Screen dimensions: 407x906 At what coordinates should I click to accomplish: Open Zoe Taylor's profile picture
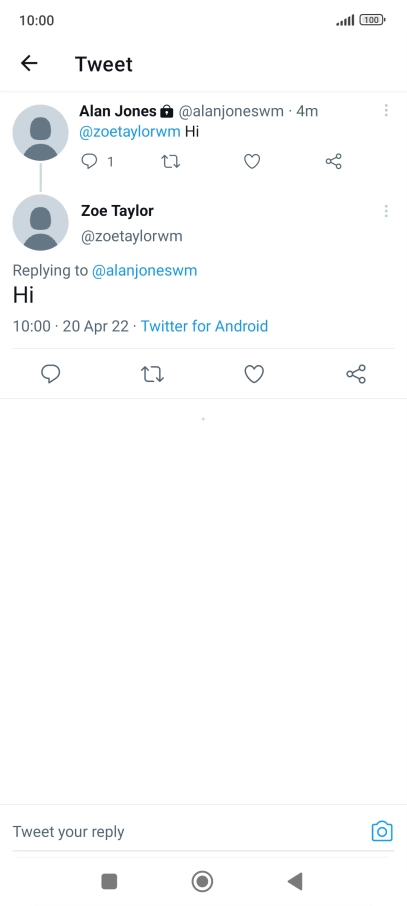[x=40, y=222]
